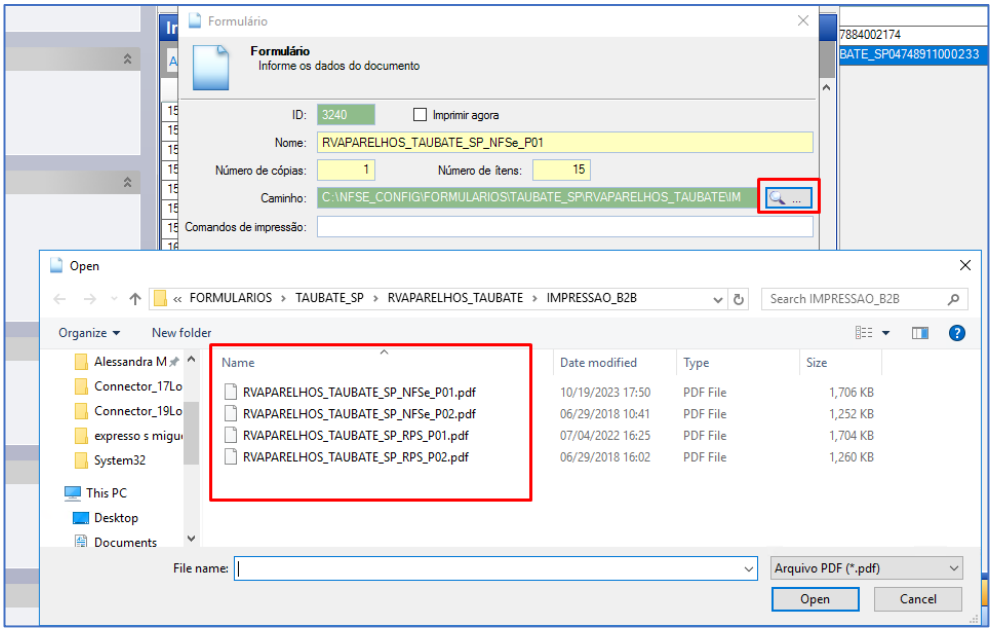The width and height of the screenshot is (994, 631).
Task: Select Desktop in the navigation pane
Action: click(x=115, y=518)
